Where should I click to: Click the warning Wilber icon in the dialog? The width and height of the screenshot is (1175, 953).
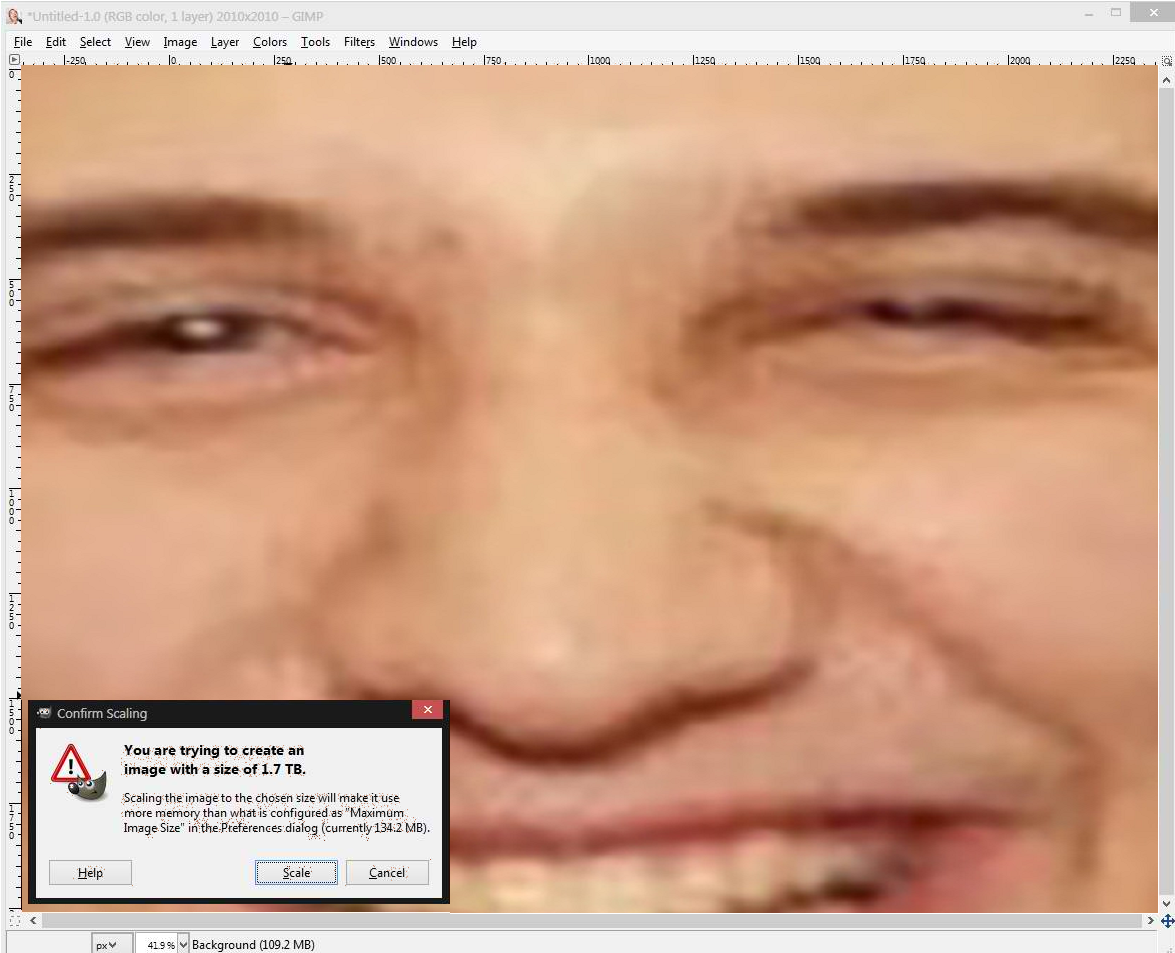tap(79, 773)
